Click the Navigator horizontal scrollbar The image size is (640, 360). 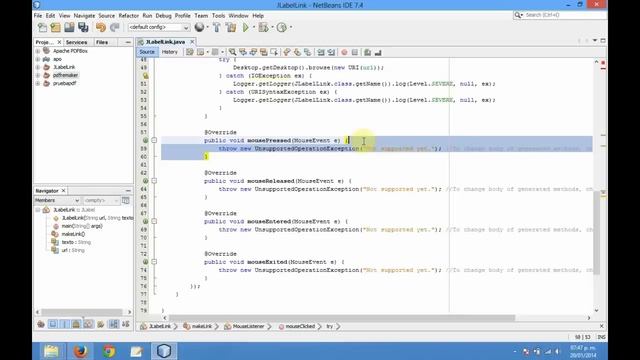[x=83, y=312]
